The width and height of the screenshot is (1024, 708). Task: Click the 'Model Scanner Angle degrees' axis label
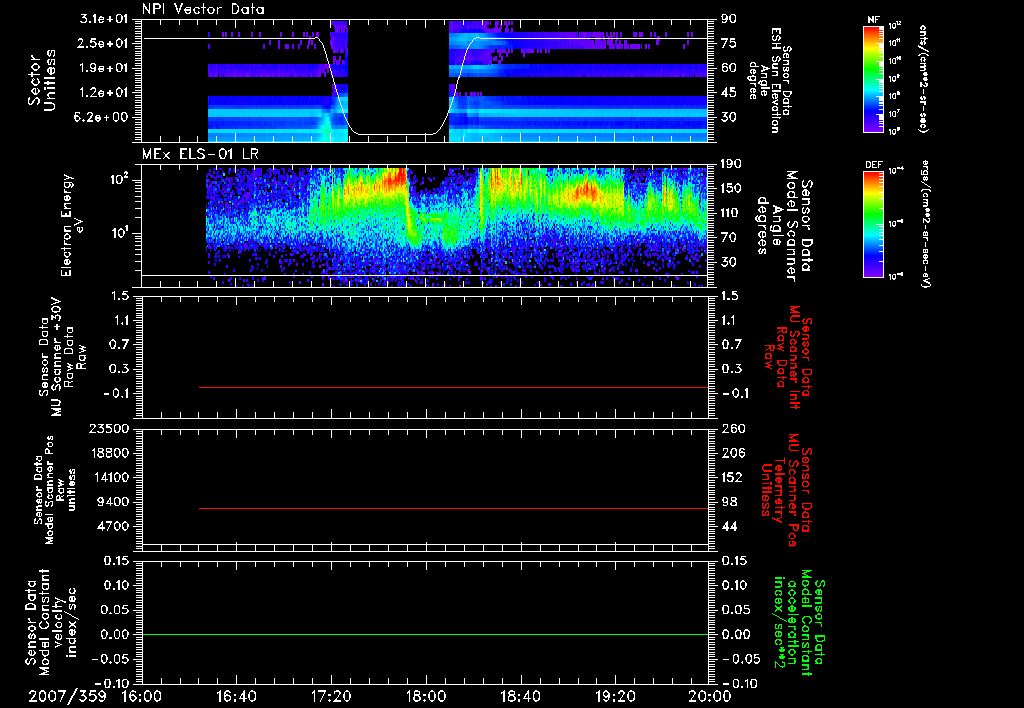[784, 225]
